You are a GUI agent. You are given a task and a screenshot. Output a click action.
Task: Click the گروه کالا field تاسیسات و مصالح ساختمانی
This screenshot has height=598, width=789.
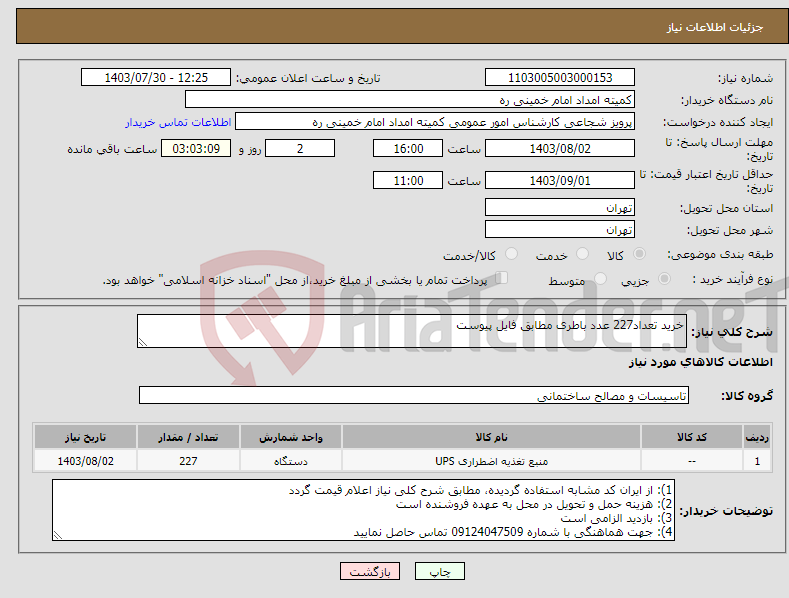click(x=414, y=396)
